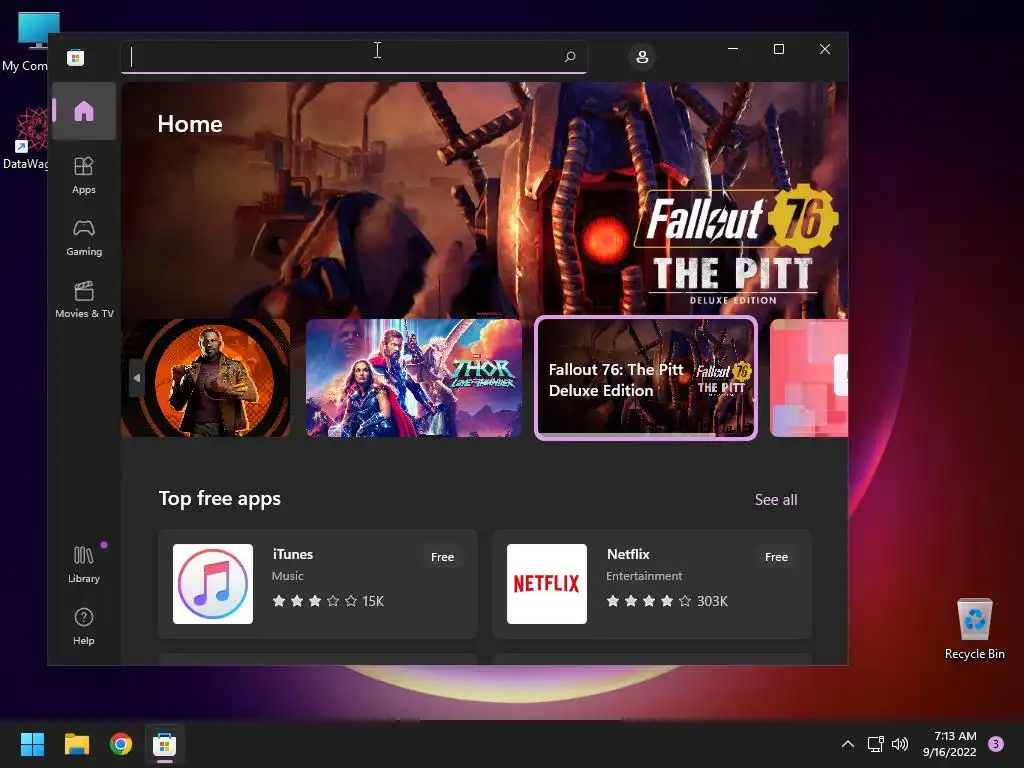Open the Library page
The height and width of the screenshot is (768, 1024).
point(84,564)
